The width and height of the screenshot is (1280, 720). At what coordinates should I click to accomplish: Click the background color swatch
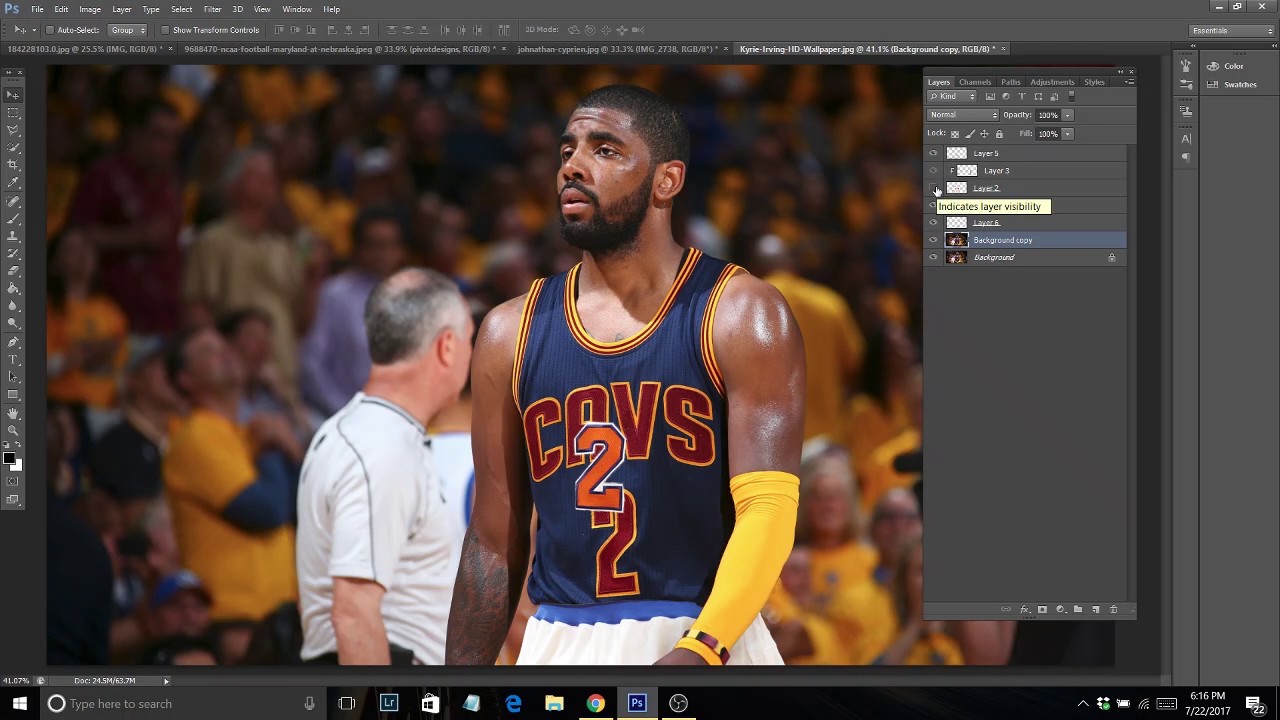point(16,465)
